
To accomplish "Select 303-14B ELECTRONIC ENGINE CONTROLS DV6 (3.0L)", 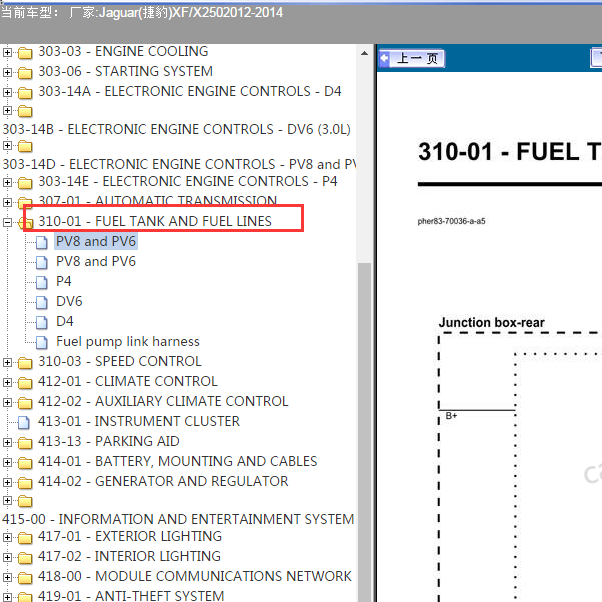I will pyautogui.click(x=176, y=129).
